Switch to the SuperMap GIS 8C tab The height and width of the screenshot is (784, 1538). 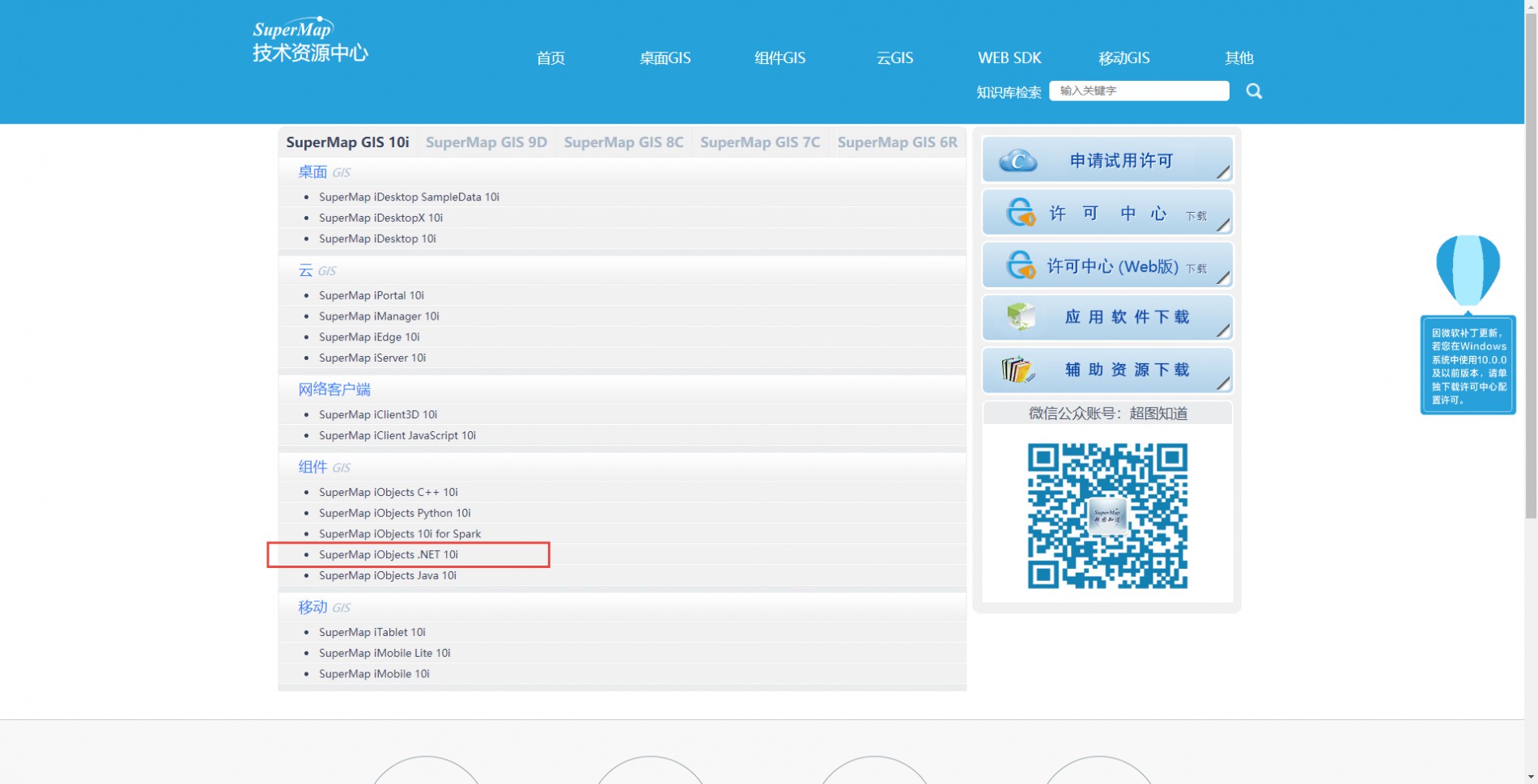tap(623, 142)
